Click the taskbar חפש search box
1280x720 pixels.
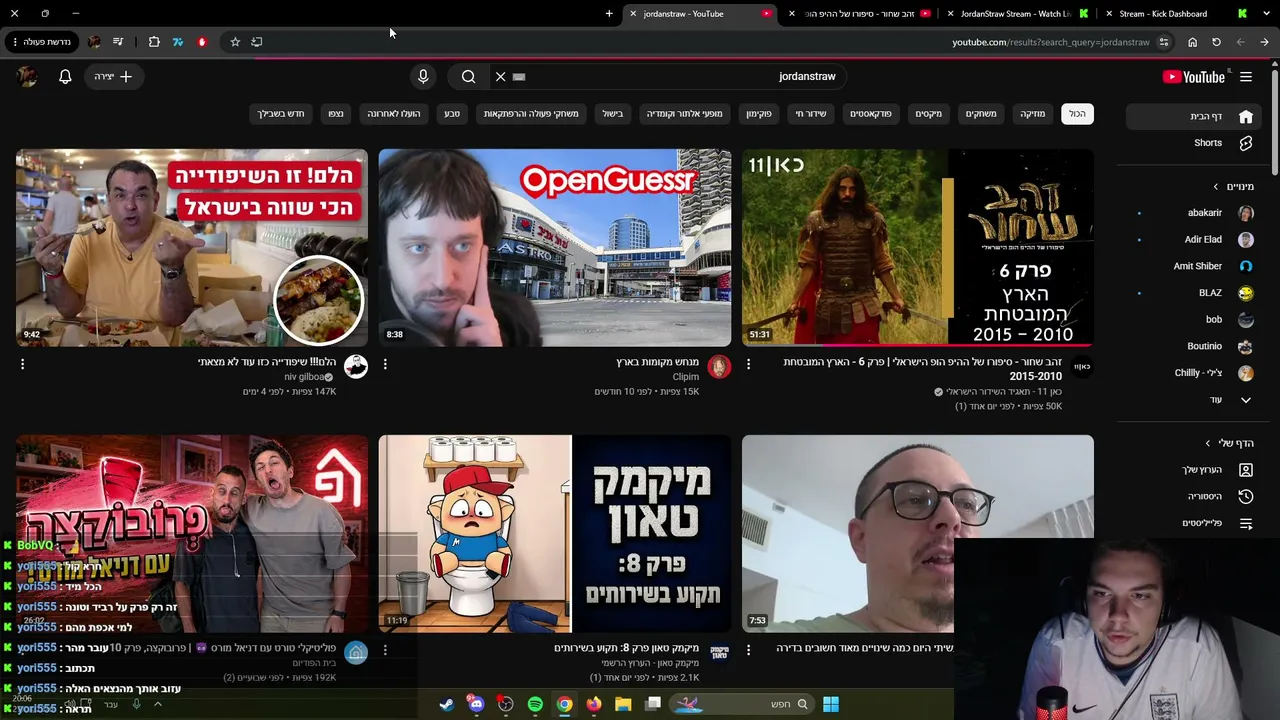742,704
